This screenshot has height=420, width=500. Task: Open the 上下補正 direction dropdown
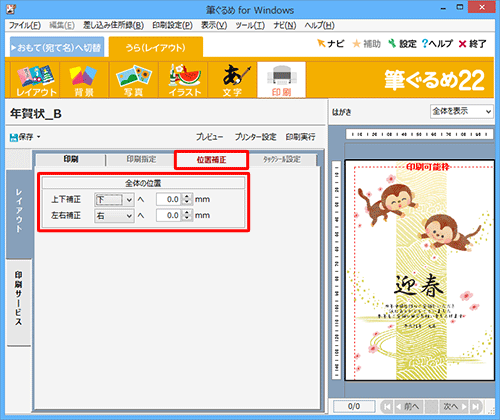click(x=114, y=200)
